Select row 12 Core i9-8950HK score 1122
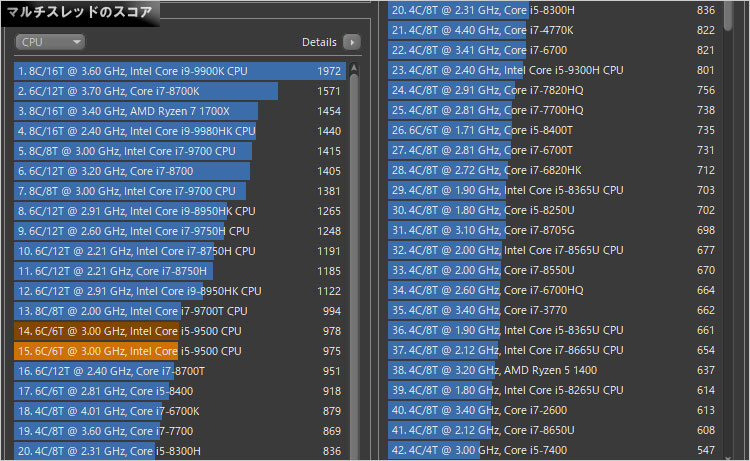This screenshot has width=750, height=461. [x=180, y=292]
